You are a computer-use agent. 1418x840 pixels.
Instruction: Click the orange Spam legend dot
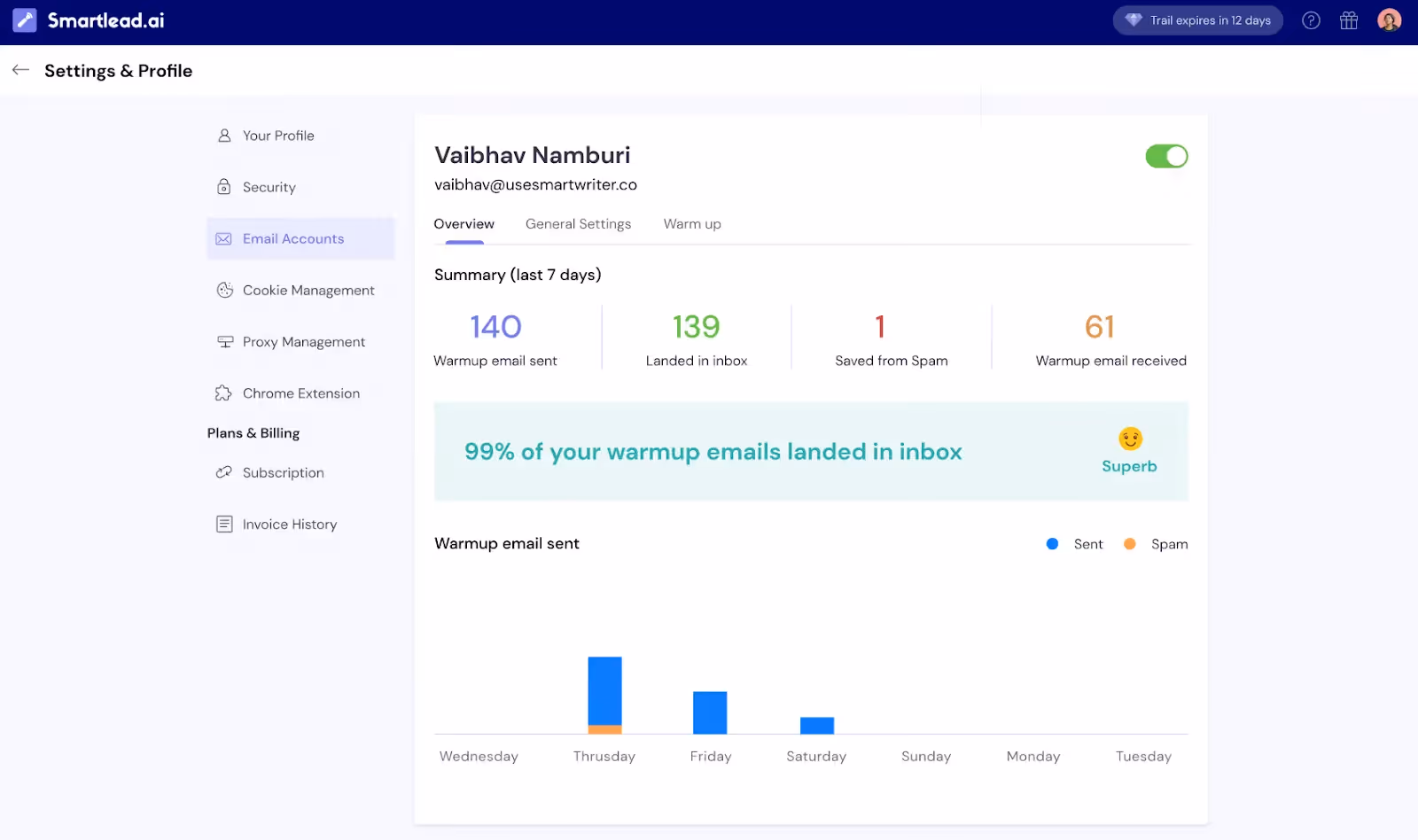1129,544
